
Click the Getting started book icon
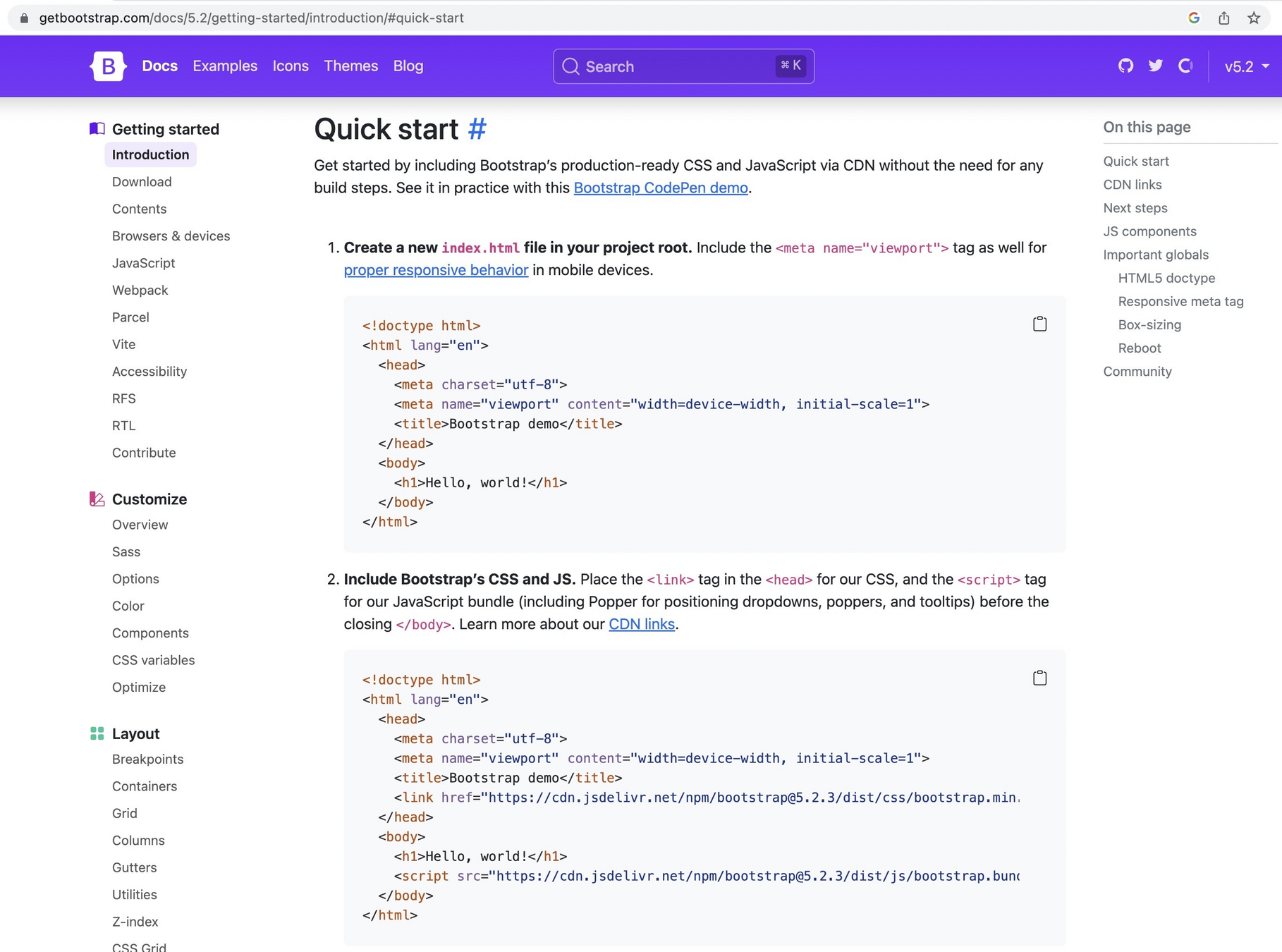[97, 128]
